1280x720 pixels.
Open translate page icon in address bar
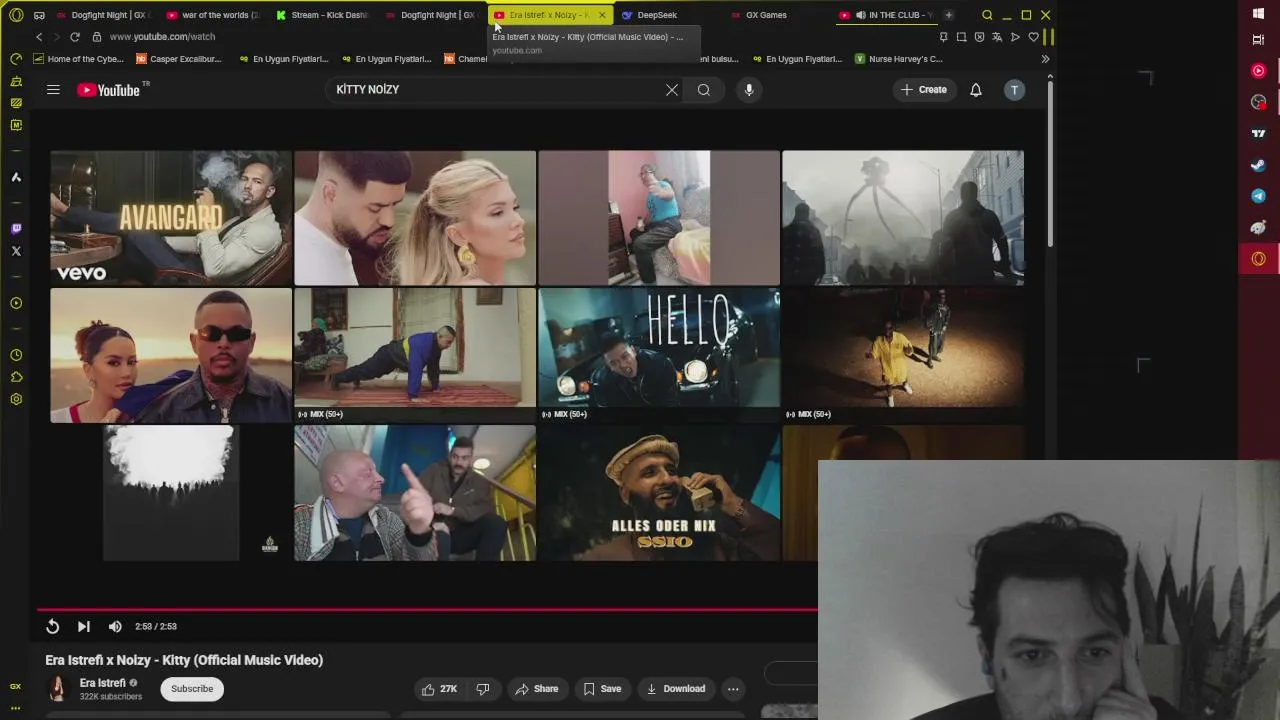[997, 37]
